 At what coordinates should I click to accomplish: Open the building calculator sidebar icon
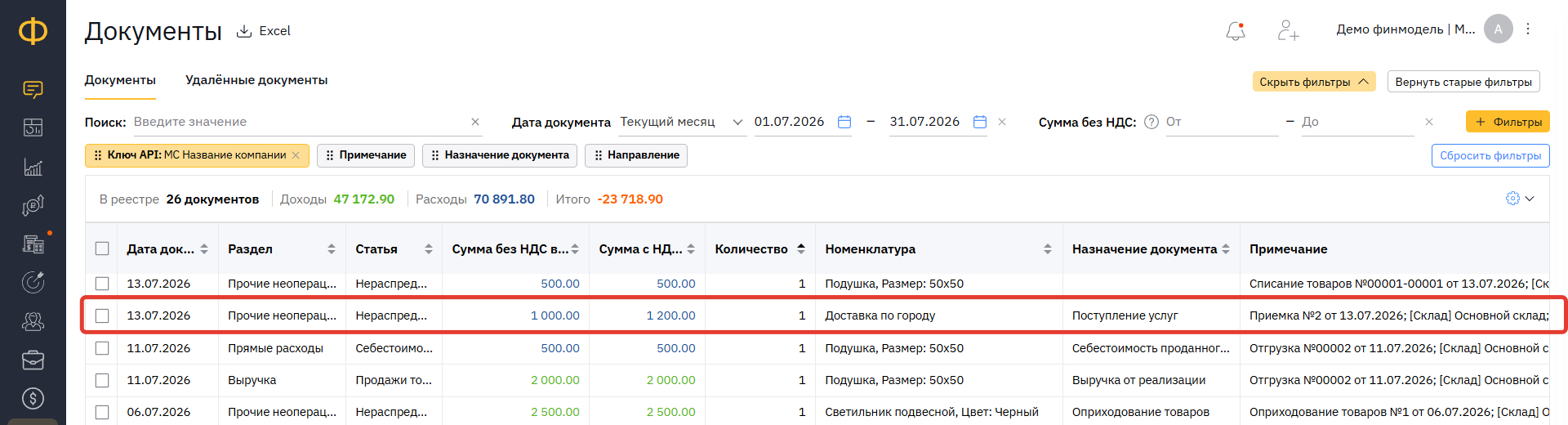(x=33, y=244)
